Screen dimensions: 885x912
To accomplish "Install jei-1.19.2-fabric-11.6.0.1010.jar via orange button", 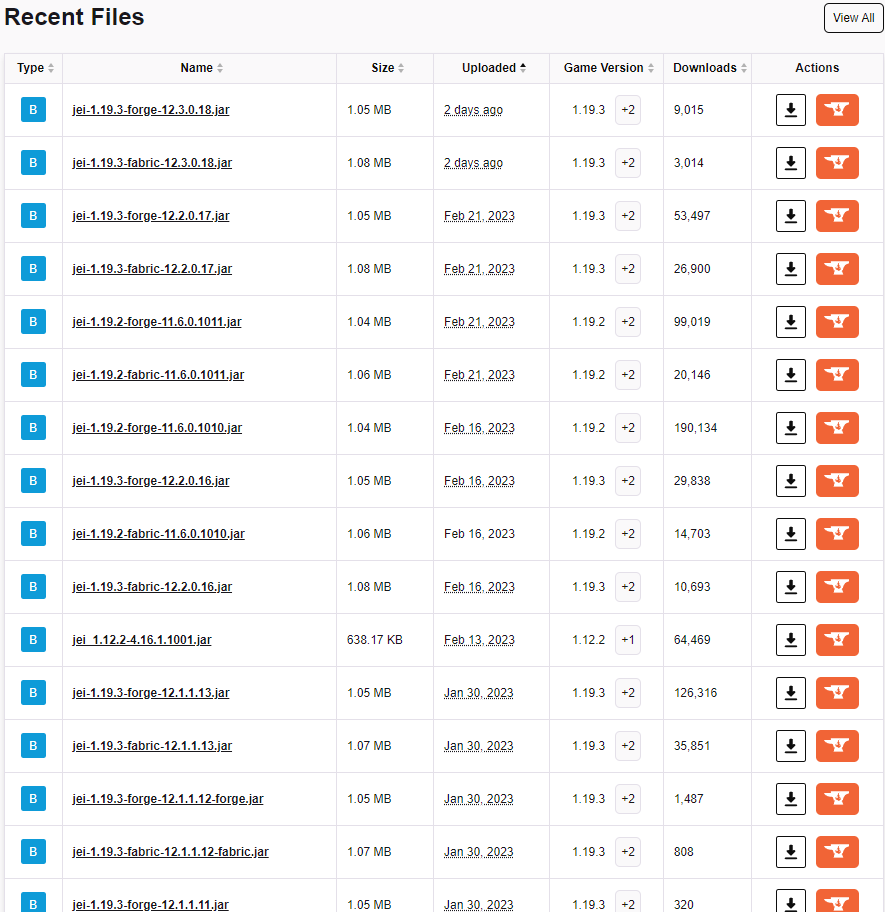I will point(837,534).
